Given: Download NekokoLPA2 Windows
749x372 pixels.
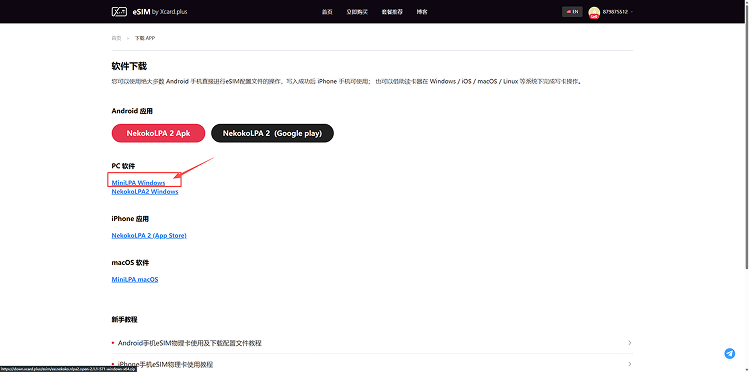Looking at the screenshot, I should [145, 191].
